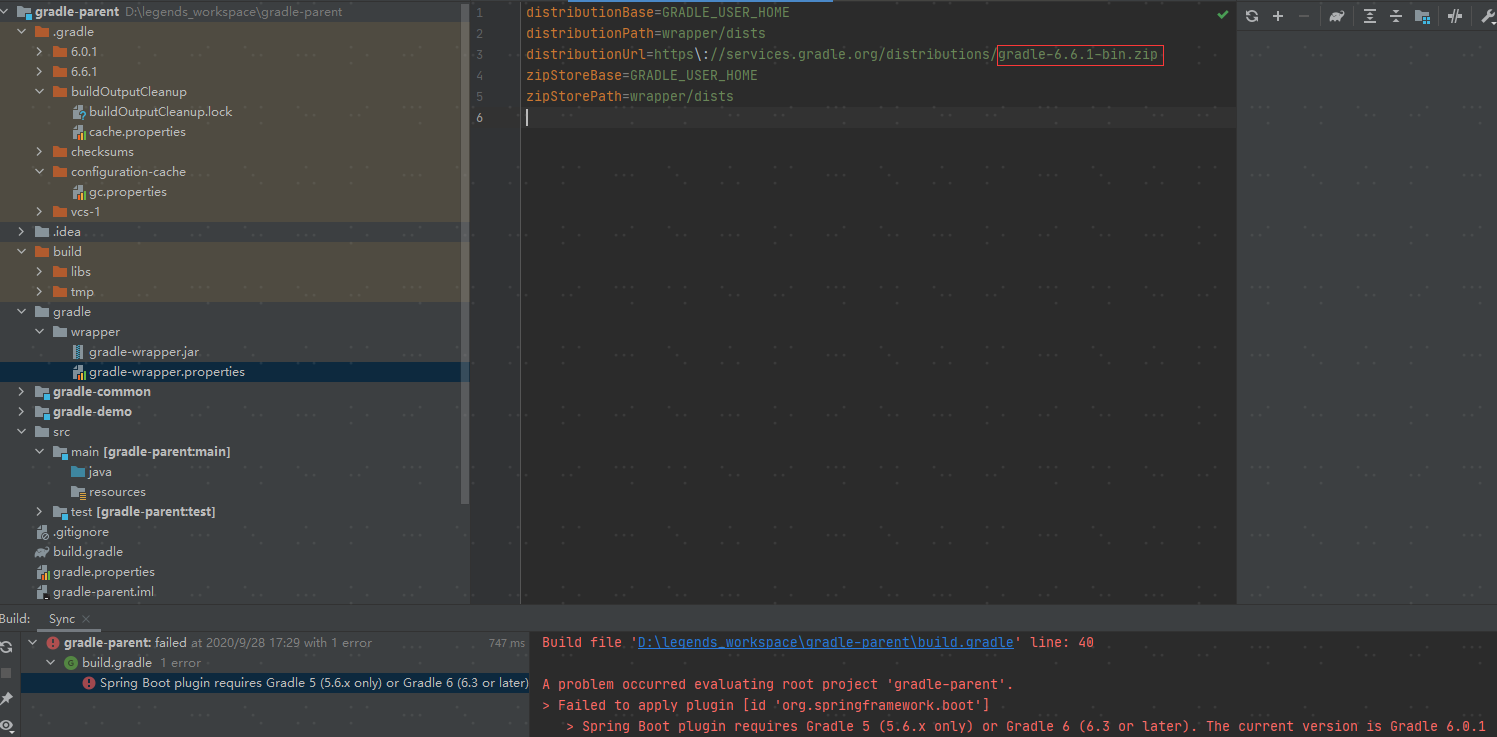The height and width of the screenshot is (737, 1497).
Task: Expand the 6.0.1 folder
Action: [39, 52]
